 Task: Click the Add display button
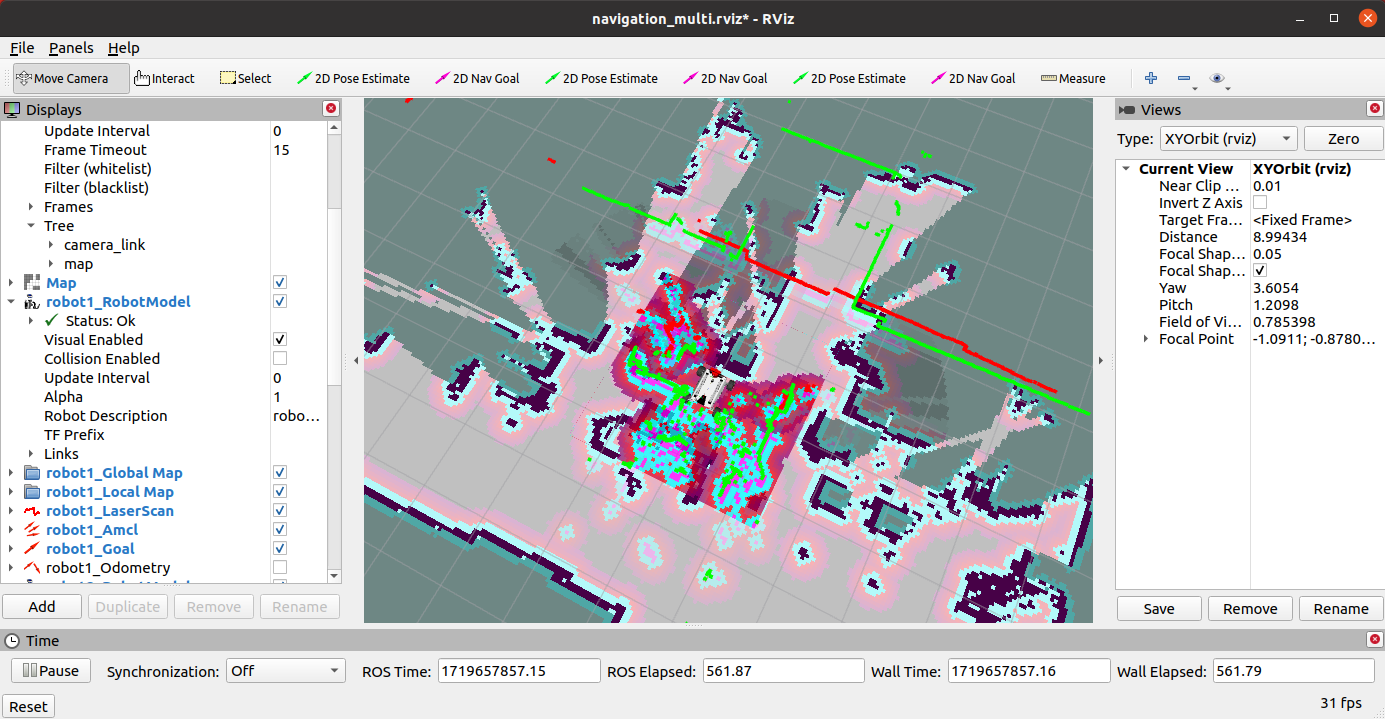click(42, 606)
